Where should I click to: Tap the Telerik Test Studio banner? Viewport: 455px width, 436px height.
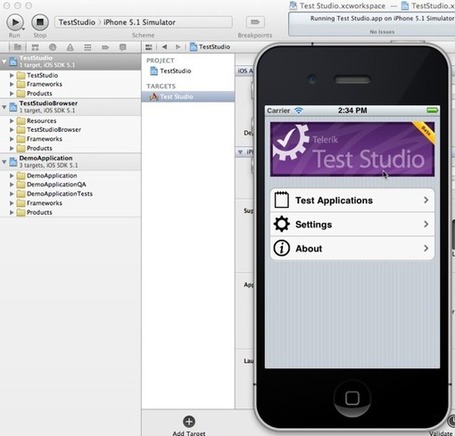coord(352,149)
